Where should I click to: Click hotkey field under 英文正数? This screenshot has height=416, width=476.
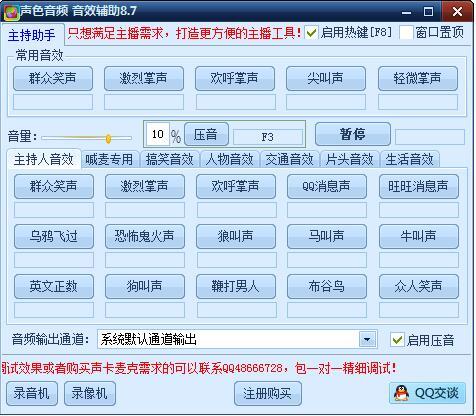[x=54, y=310]
